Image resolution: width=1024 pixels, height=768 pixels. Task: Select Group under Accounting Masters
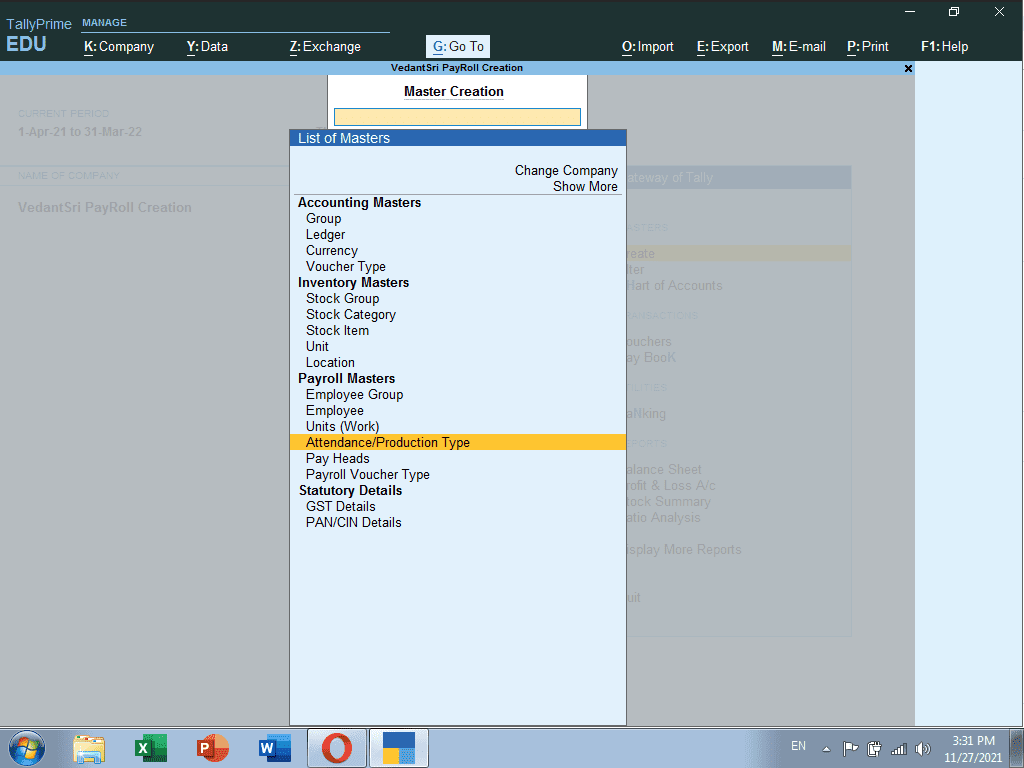(x=323, y=219)
